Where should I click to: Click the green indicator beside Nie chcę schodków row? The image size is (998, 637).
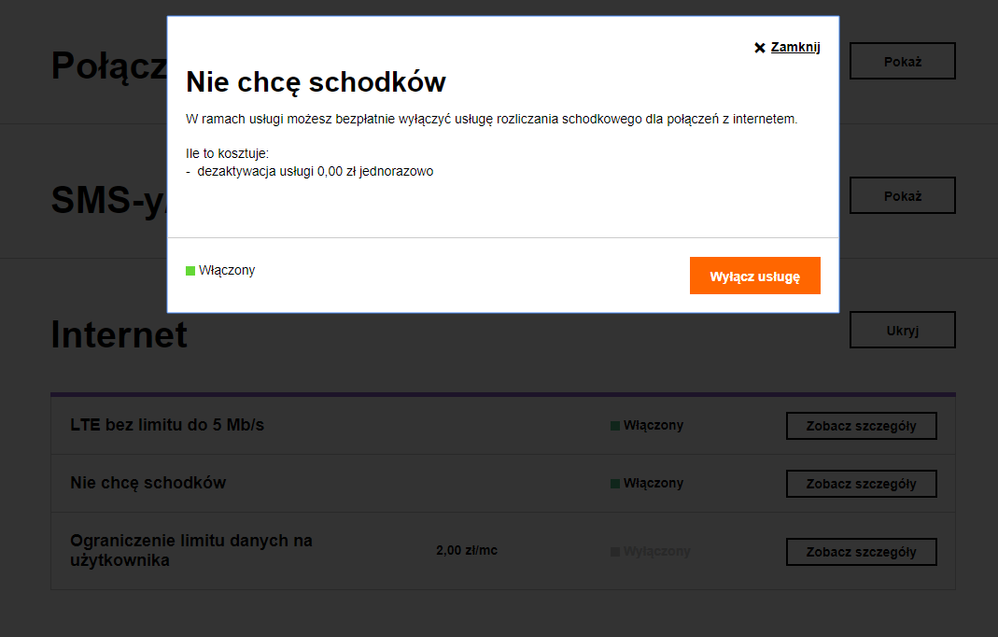pos(614,483)
